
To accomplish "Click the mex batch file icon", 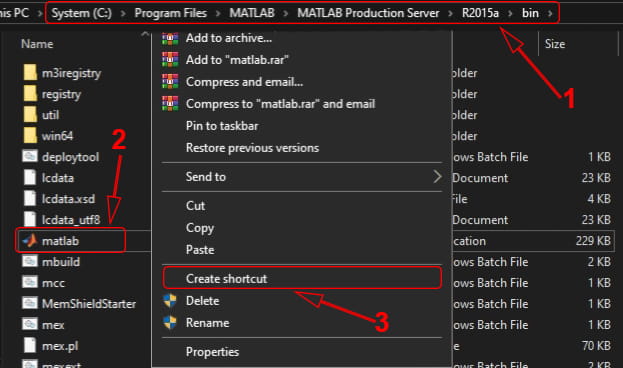I will 30,325.
